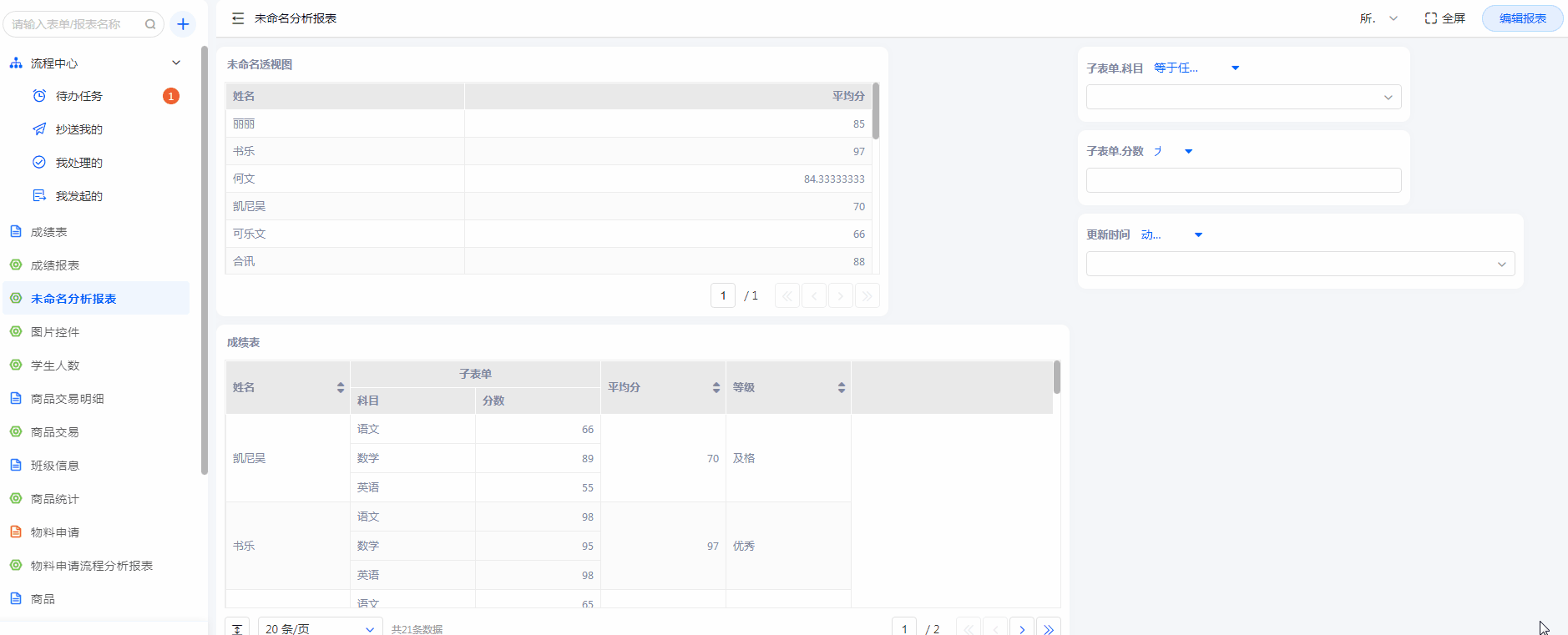Click the row-height icon beside page size

(x=238, y=629)
